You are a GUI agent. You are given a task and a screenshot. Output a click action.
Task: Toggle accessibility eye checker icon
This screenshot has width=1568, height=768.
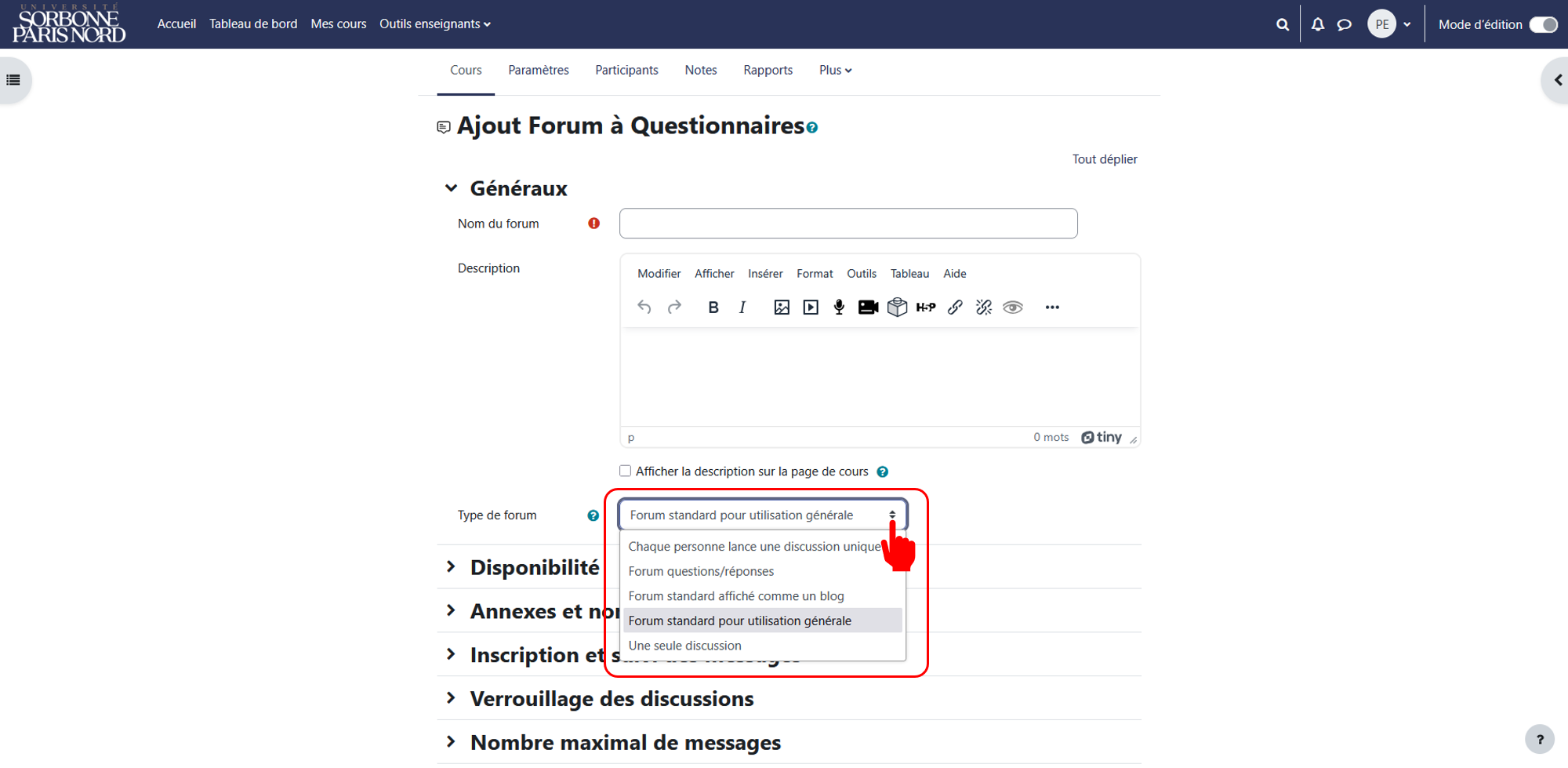pyautogui.click(x=1013, y=308)
